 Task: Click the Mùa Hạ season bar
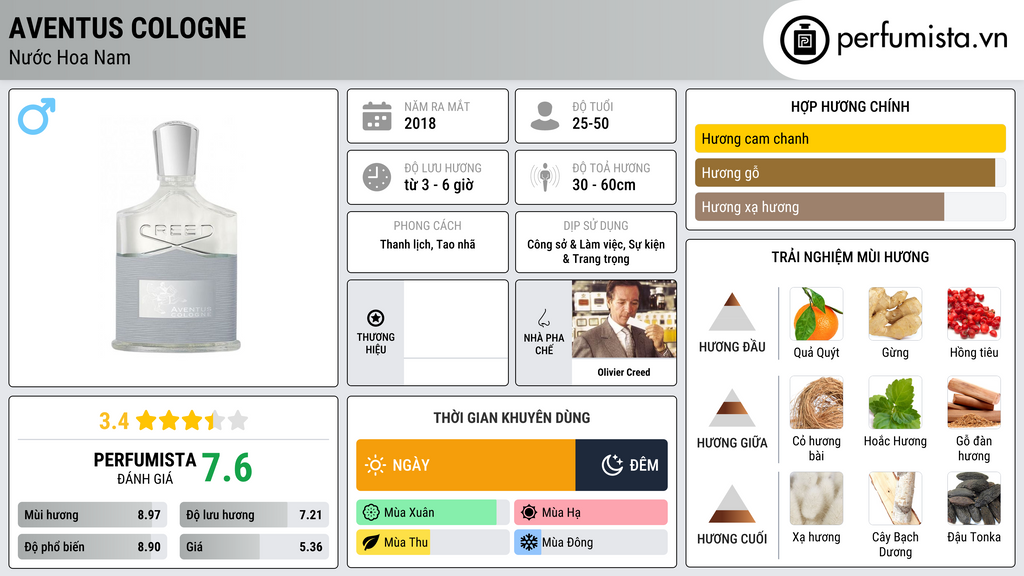[591, 513]
